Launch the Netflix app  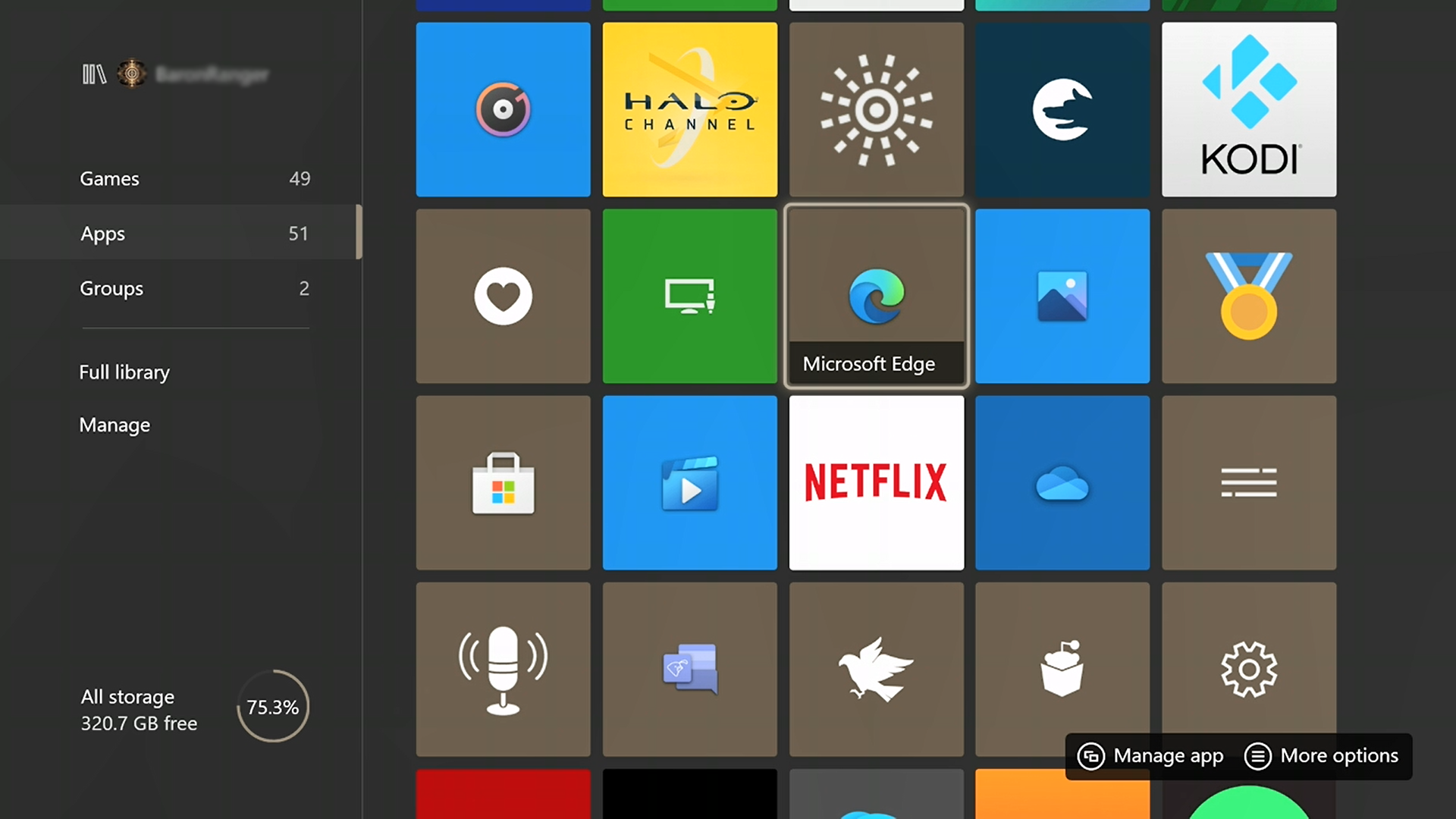pyautogui.click(x=876, y=482)
